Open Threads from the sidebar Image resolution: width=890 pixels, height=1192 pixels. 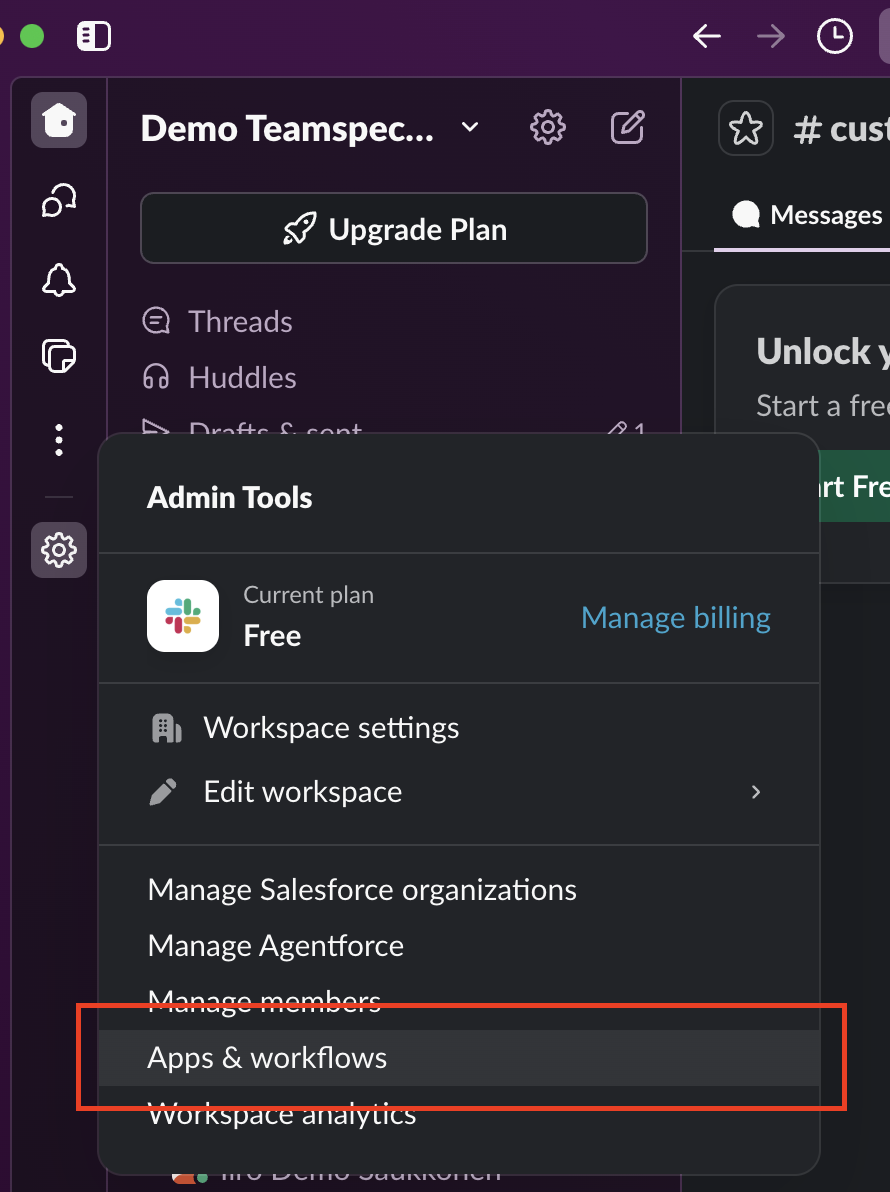[239, 321]
